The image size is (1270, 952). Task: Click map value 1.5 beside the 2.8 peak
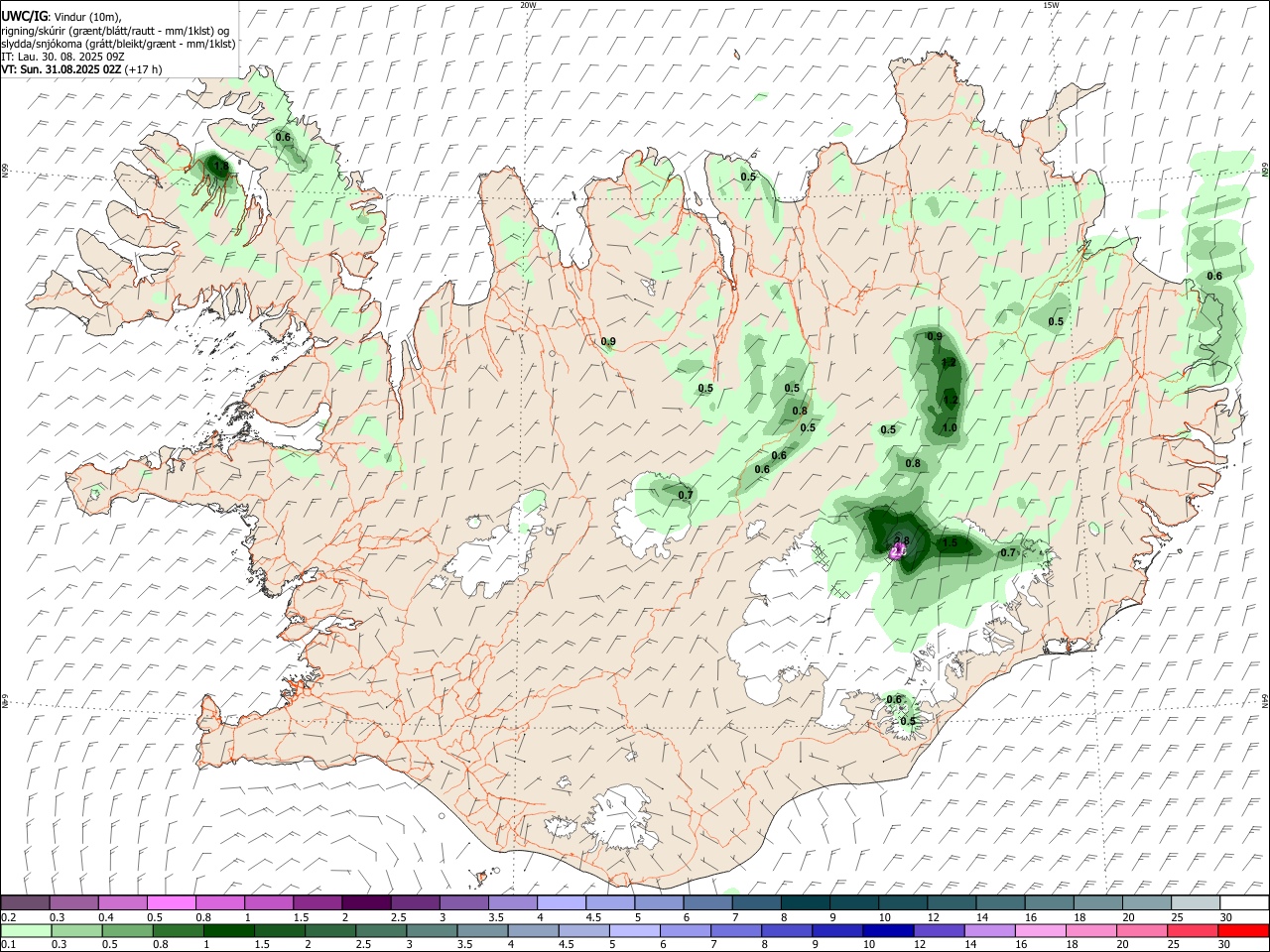pos(950,543)
